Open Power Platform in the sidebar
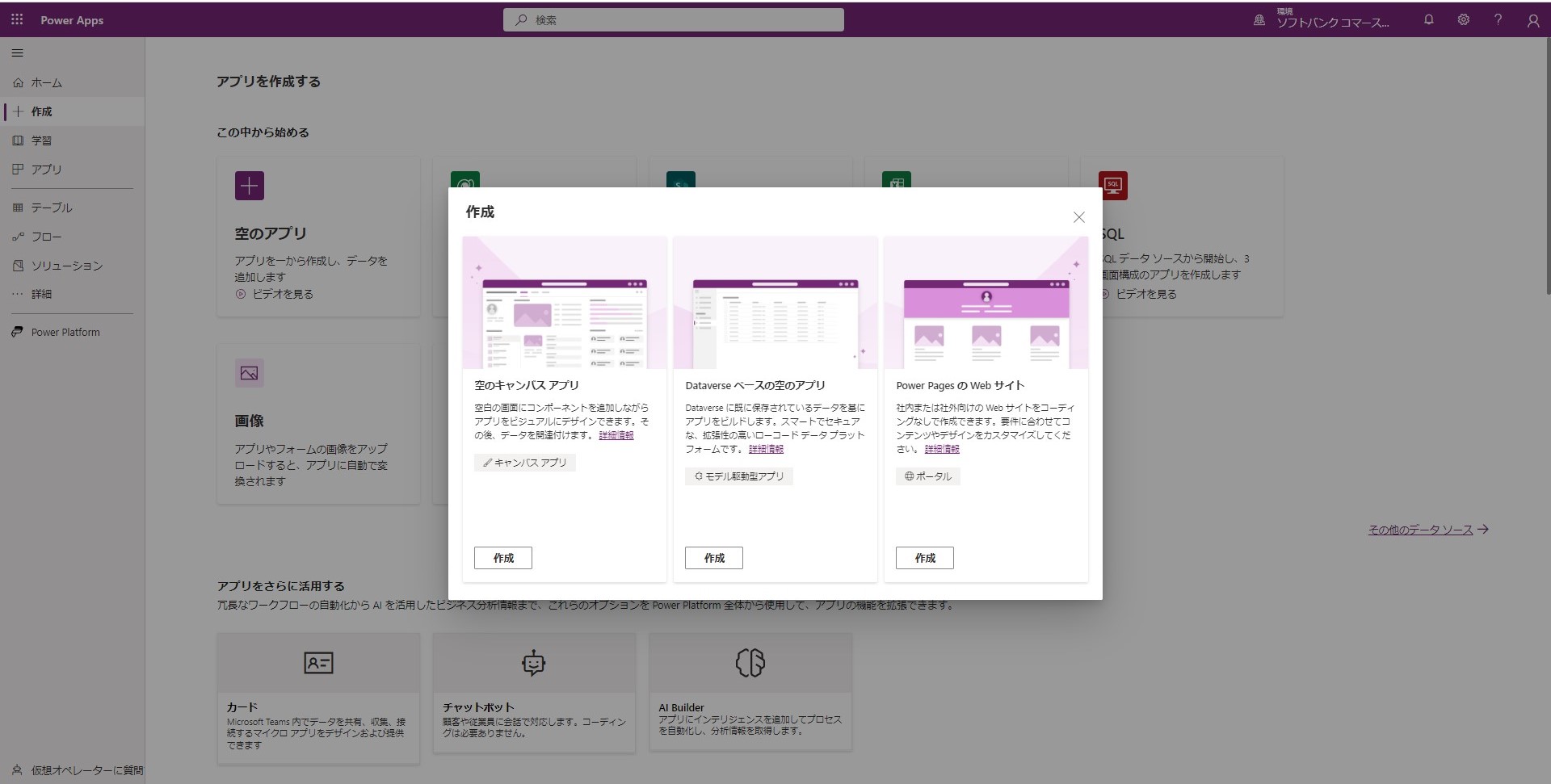1551x784 pixels. click(72, 332)
